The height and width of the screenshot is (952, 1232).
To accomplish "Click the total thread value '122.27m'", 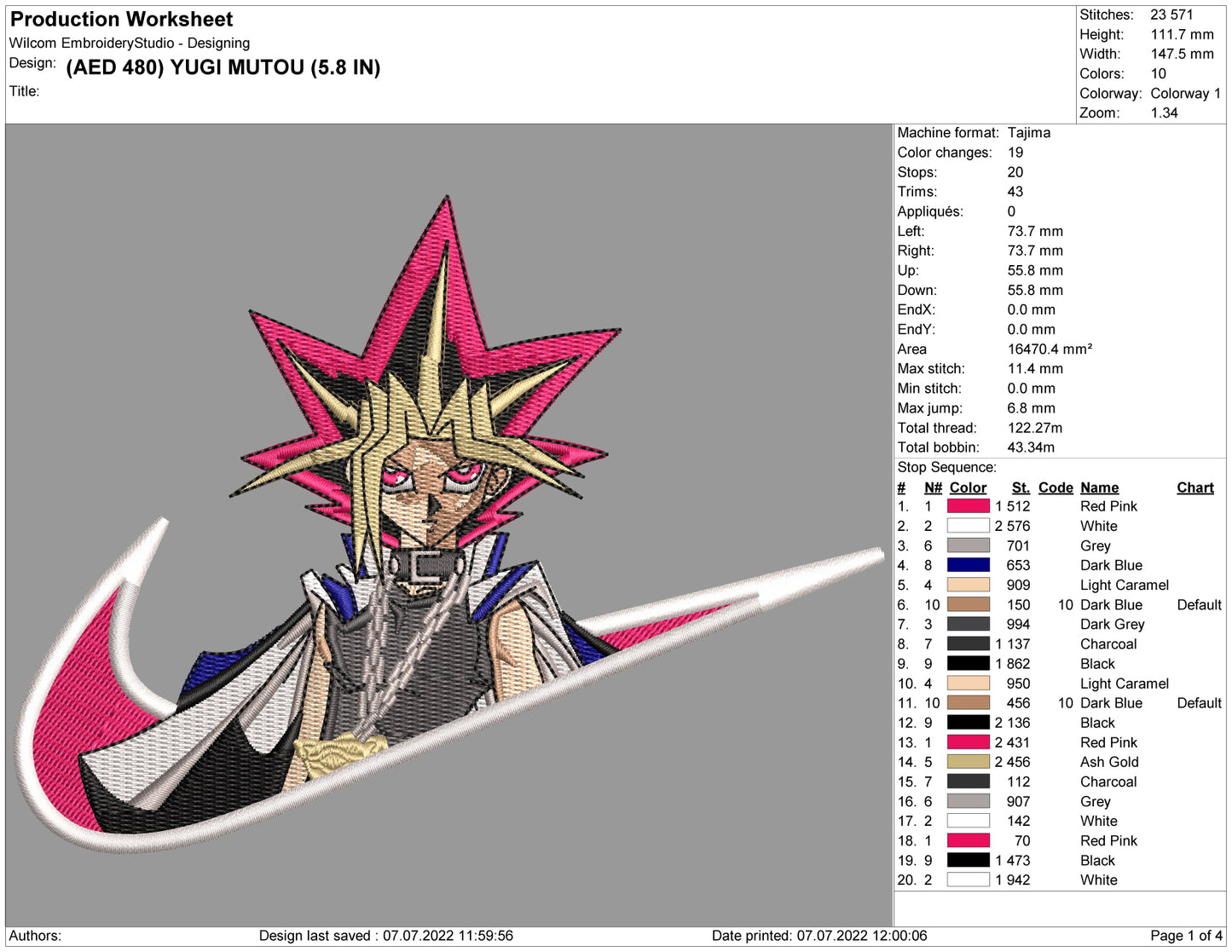I will click(x=1034, y=427).
